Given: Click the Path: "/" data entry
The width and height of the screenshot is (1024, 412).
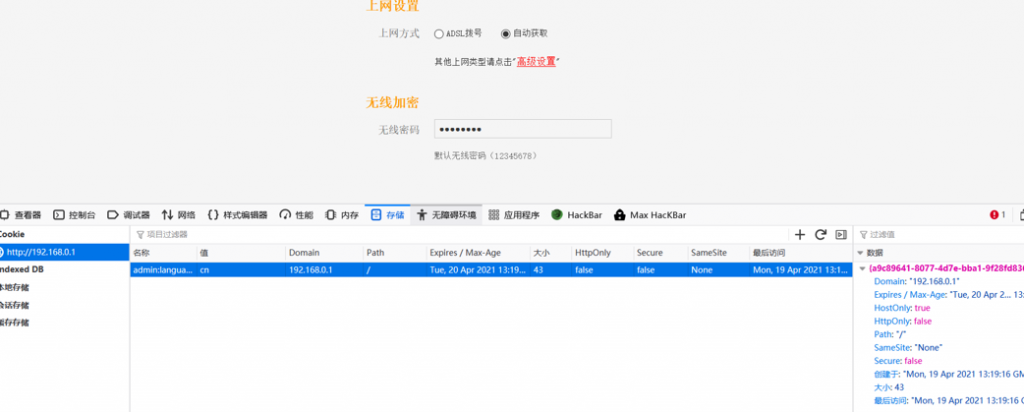Looking at the screenshot, I should pyautogui.click(x=889, y=334).
